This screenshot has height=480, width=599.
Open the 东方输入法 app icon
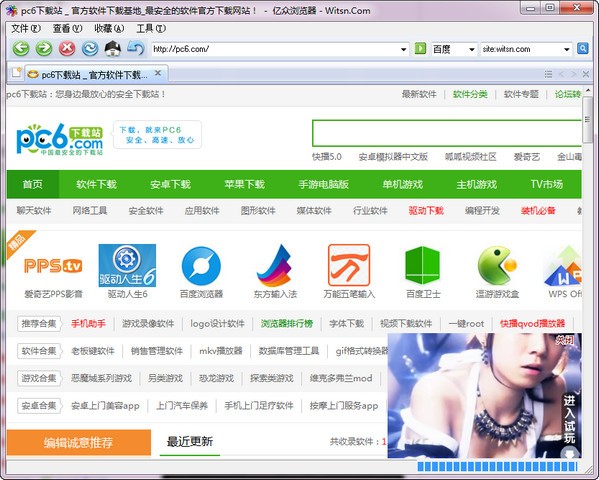tap(274, 265)
